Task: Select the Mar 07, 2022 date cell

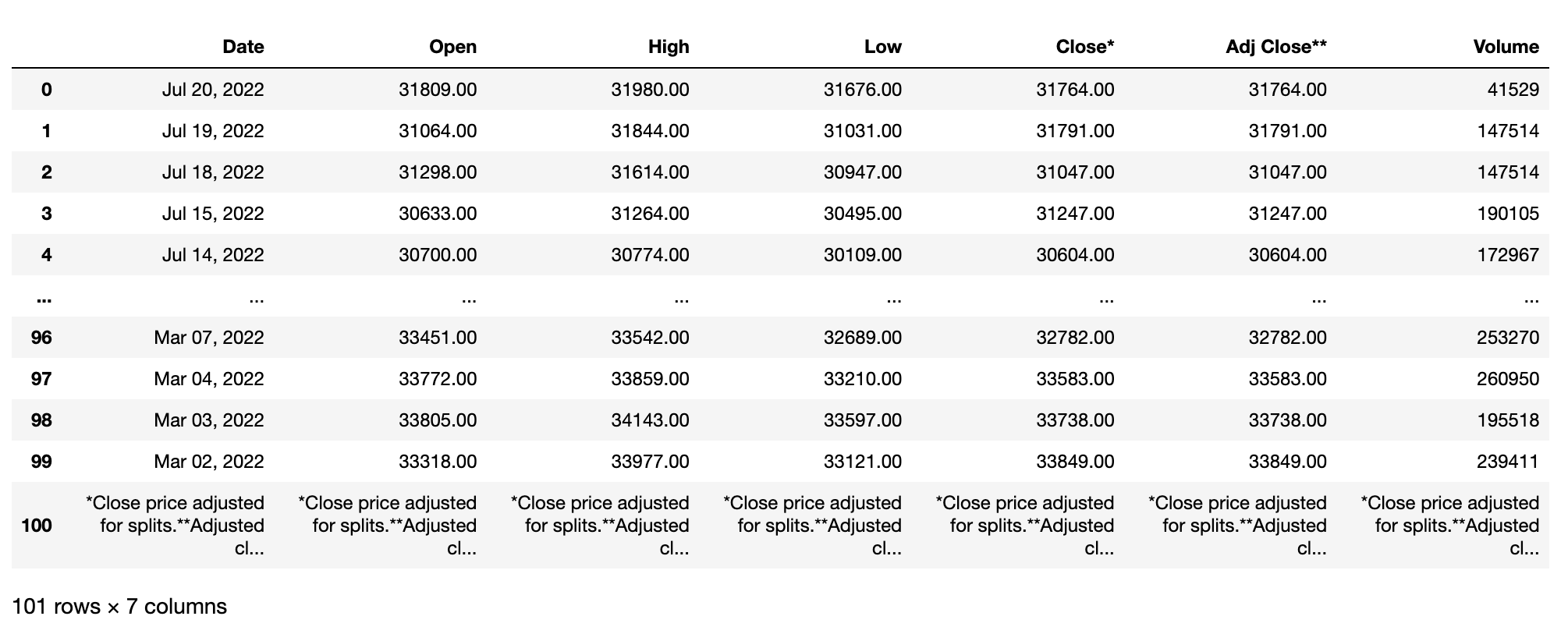Action: point(209,338)
